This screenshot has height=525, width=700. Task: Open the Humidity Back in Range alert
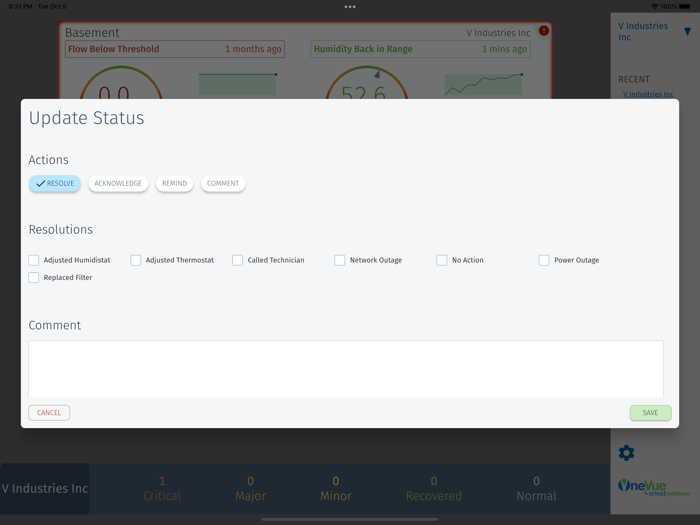(421, 49)
